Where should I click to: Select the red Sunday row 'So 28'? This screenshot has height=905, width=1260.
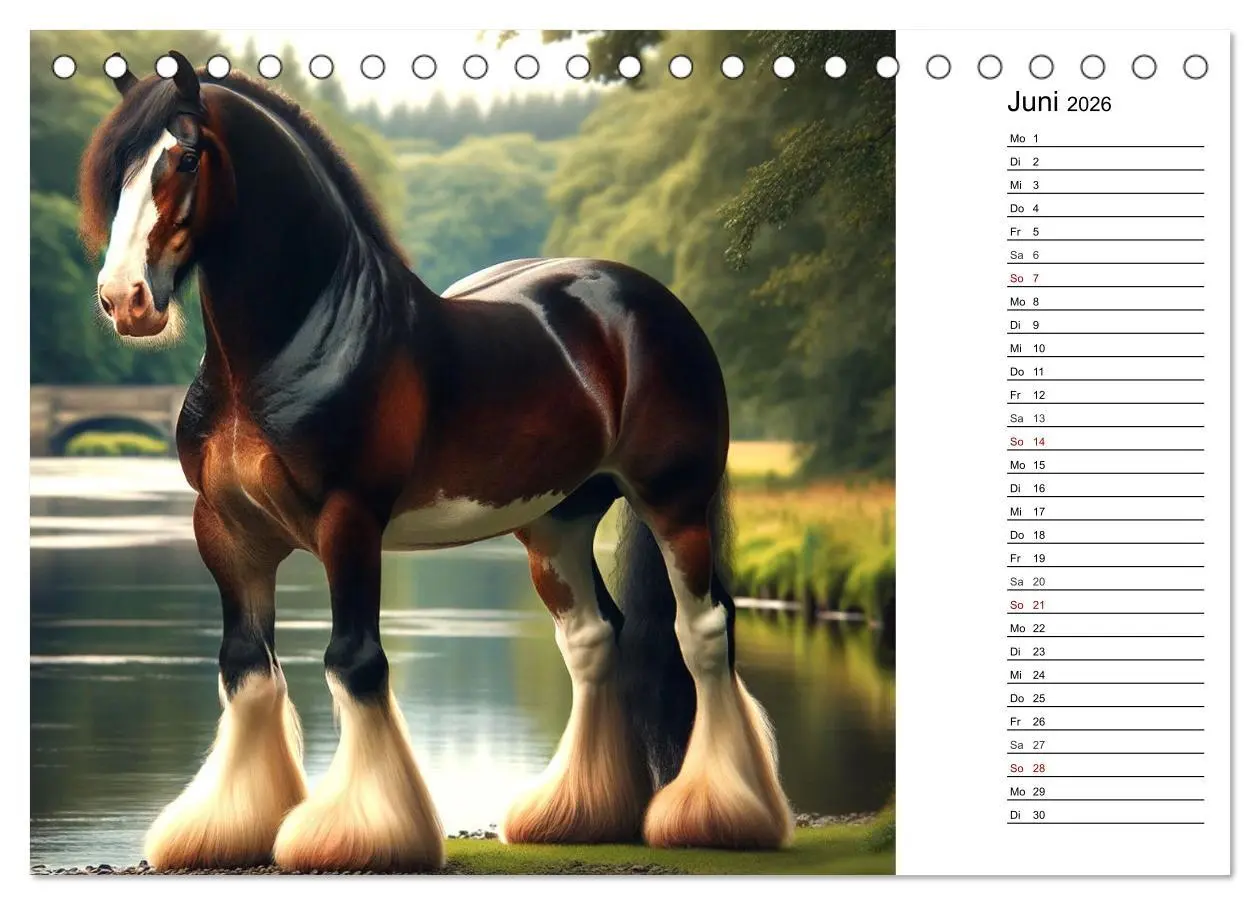(1105, 768)
